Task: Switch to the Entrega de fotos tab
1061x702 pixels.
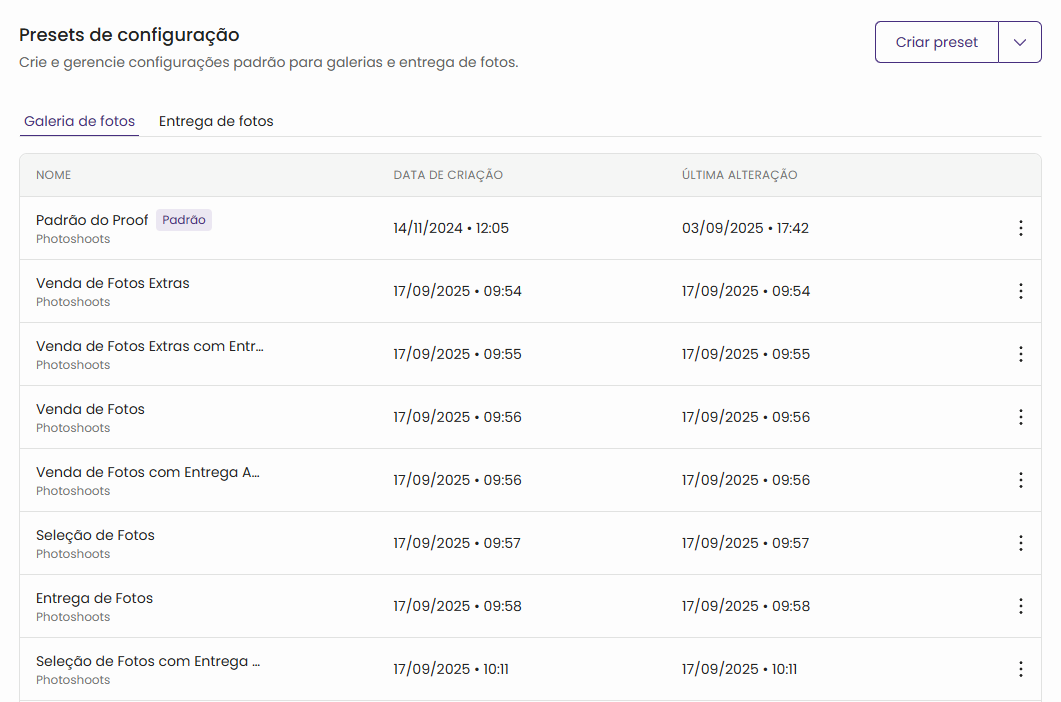Action: click(x=216, y=121)
